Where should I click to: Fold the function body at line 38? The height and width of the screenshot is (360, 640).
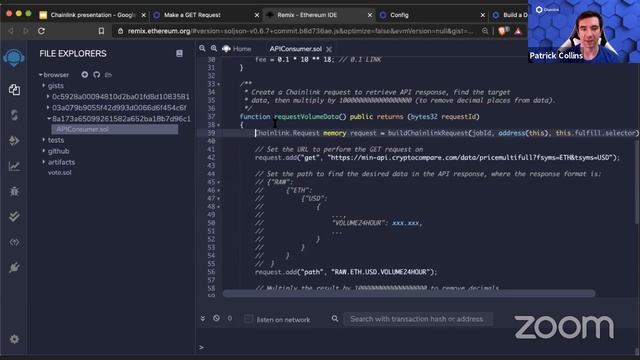click(x=219, y=125)
